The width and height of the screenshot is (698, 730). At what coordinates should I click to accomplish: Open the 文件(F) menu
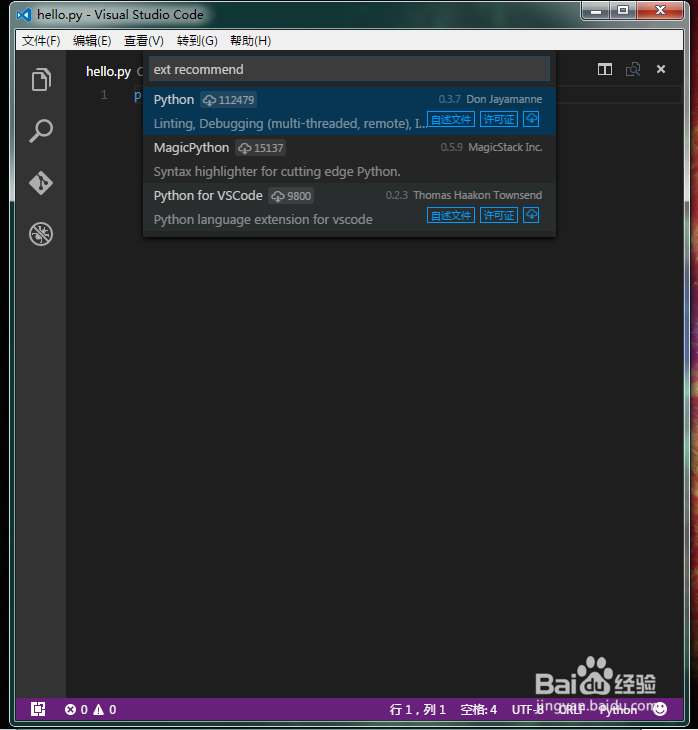tap(41, 41)
